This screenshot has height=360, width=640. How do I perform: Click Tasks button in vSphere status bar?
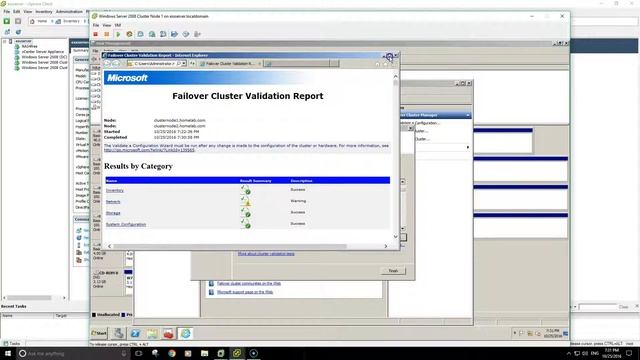coord(11,344)
